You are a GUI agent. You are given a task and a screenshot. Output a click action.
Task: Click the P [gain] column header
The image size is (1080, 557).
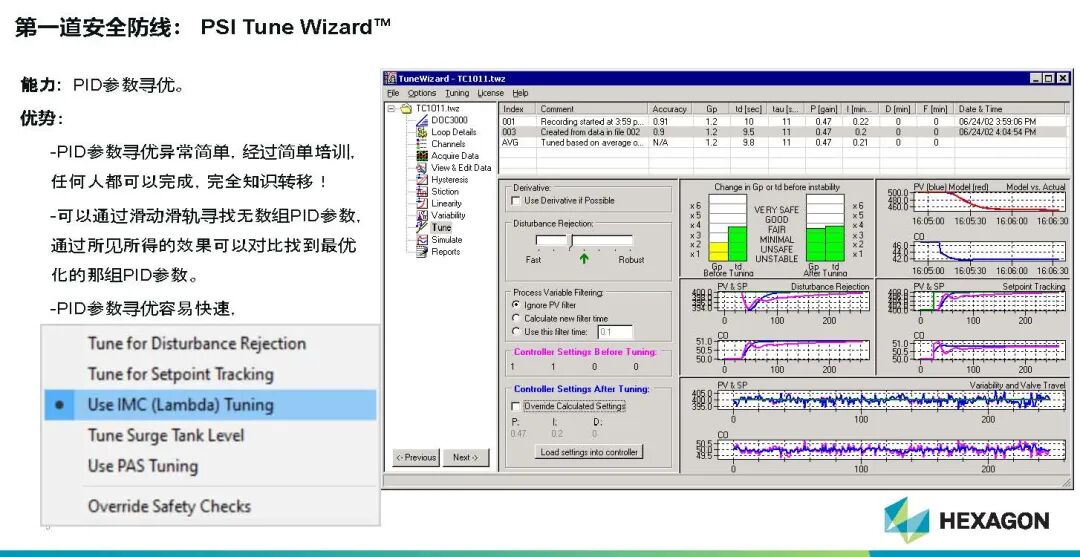(x=823, y=109)
